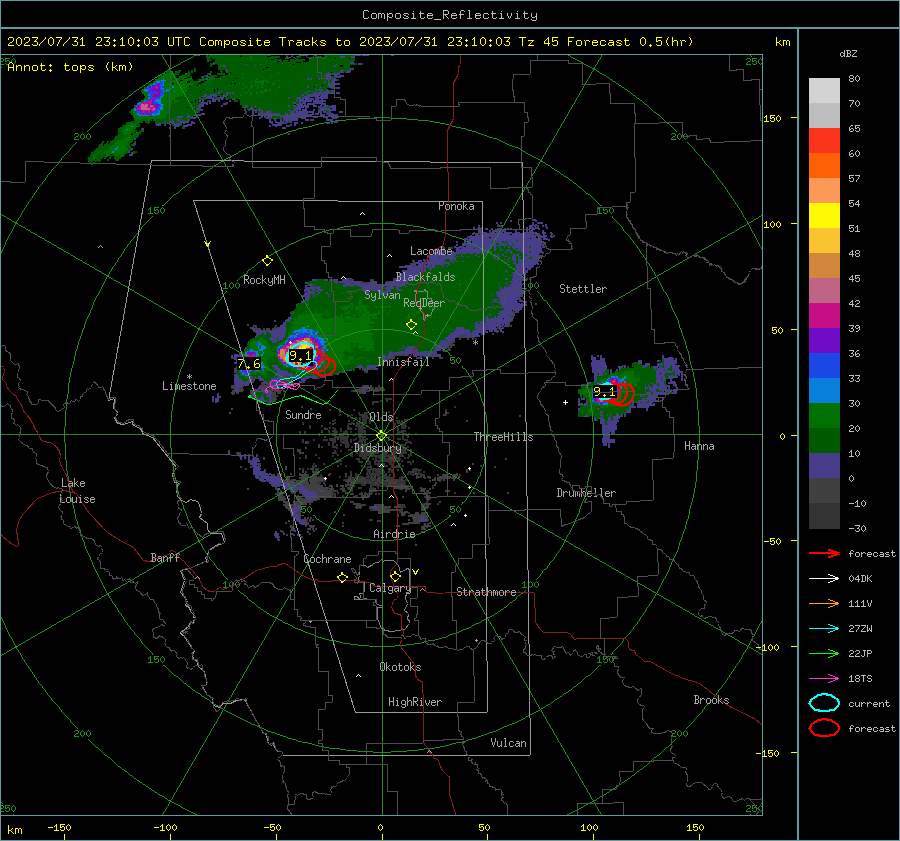
Task: Click the red forecast arrow legend icon
Action: [824, 553]
